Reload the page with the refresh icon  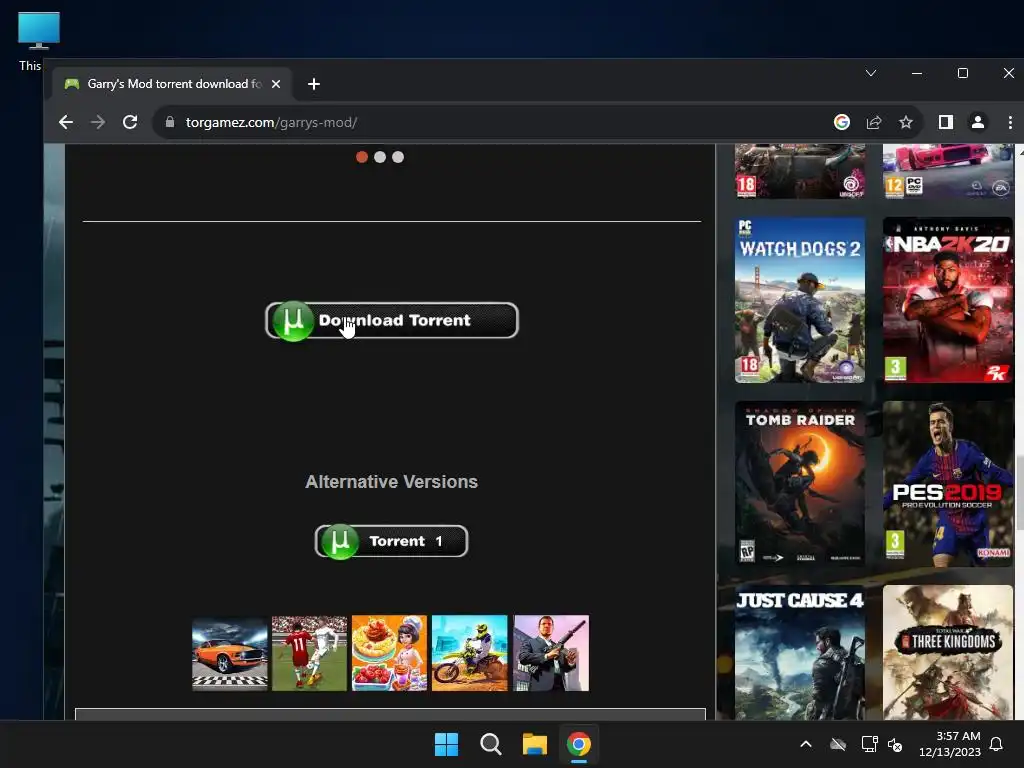pos(130,122)
